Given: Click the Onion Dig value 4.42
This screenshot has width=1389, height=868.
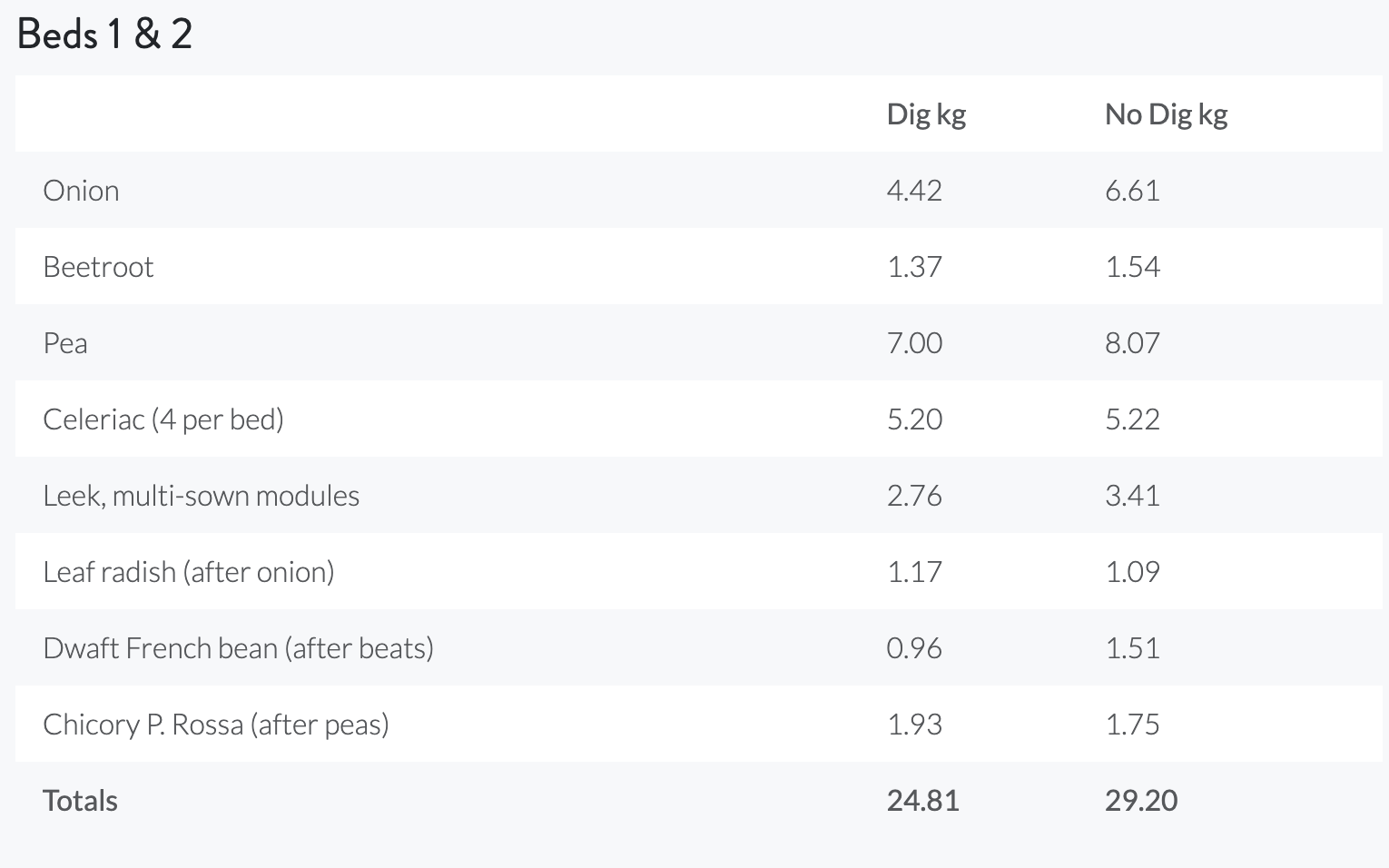Looking at the screenshot, I should pos(914,191).
